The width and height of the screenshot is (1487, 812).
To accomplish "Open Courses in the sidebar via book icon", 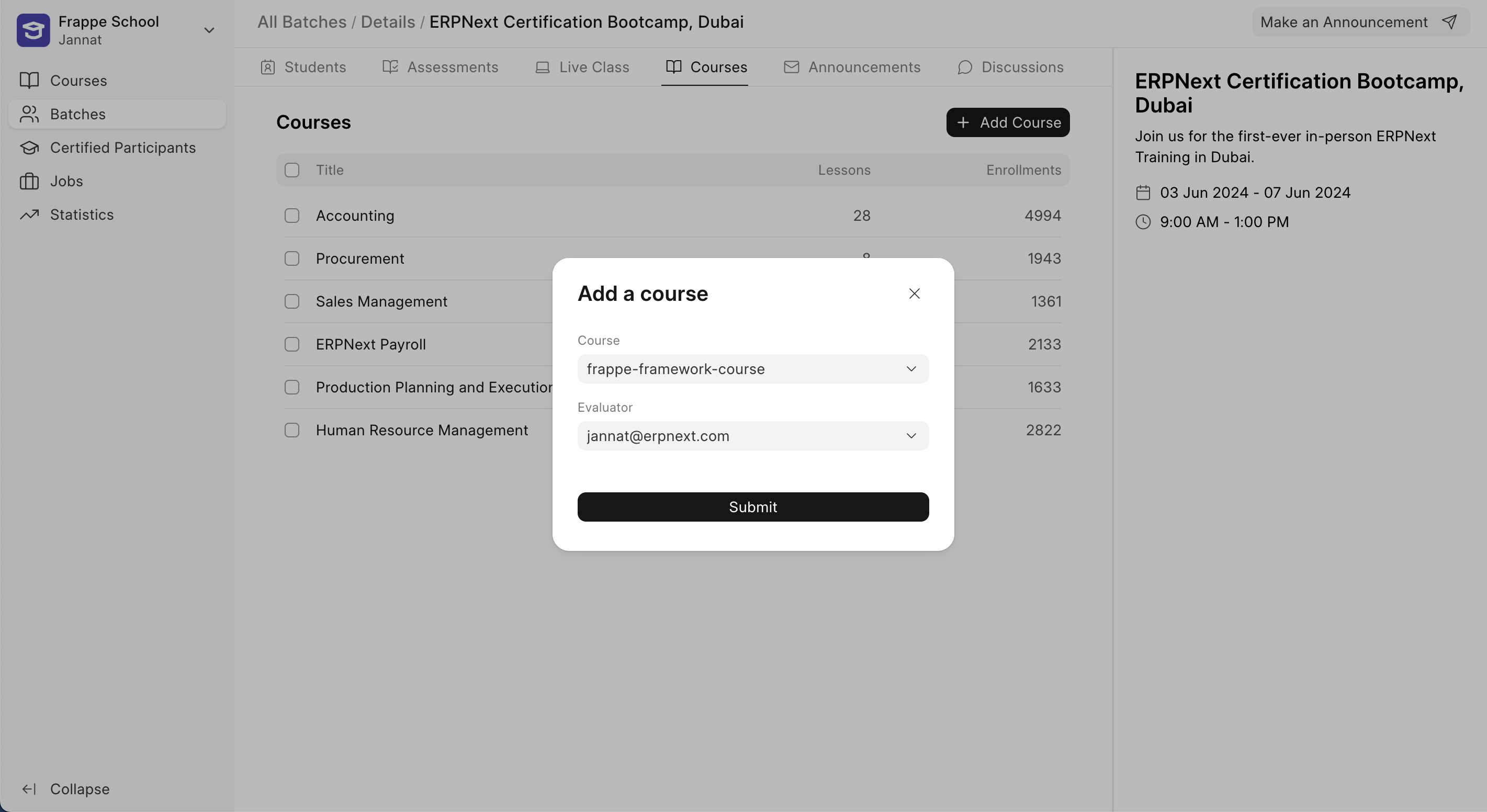I will point(29,80).
